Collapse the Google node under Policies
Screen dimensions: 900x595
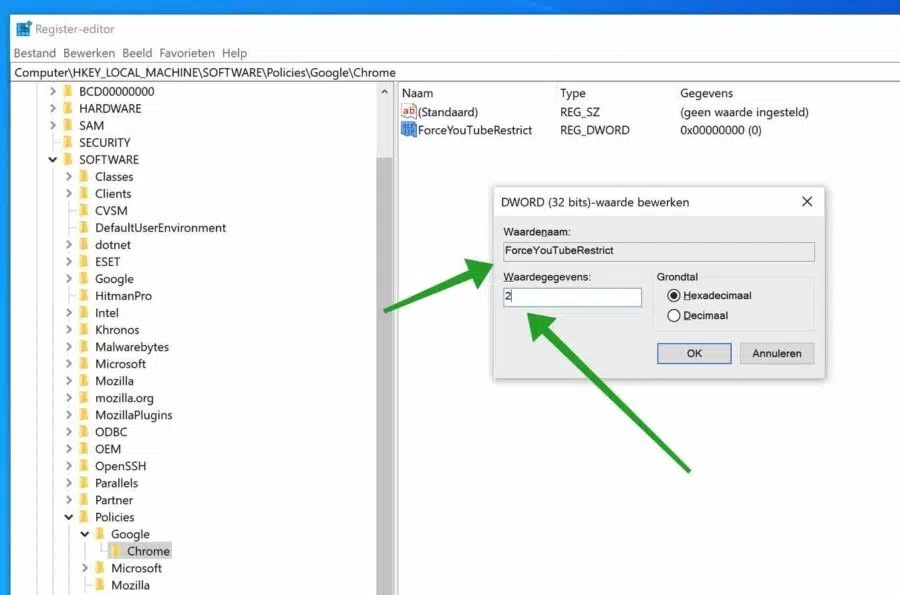[85, 534]
